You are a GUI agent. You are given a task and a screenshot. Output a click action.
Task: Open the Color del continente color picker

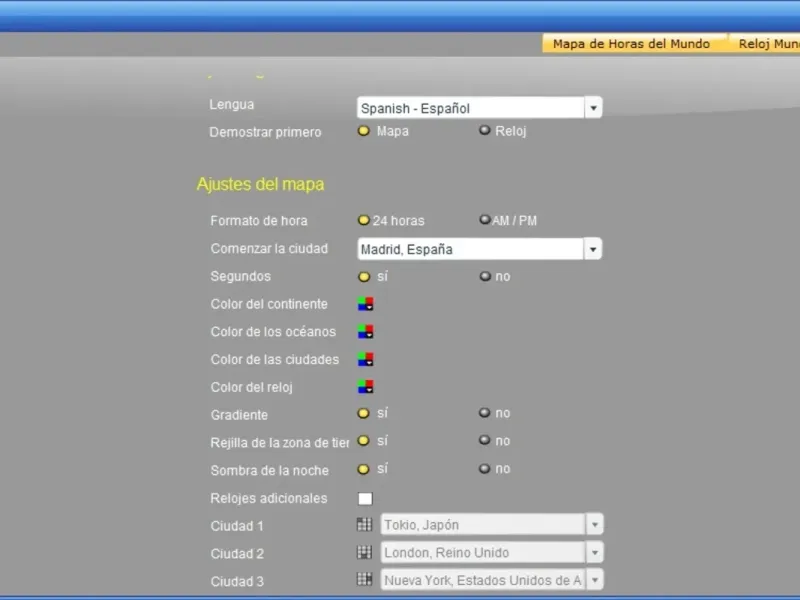(x=365, y=304)
